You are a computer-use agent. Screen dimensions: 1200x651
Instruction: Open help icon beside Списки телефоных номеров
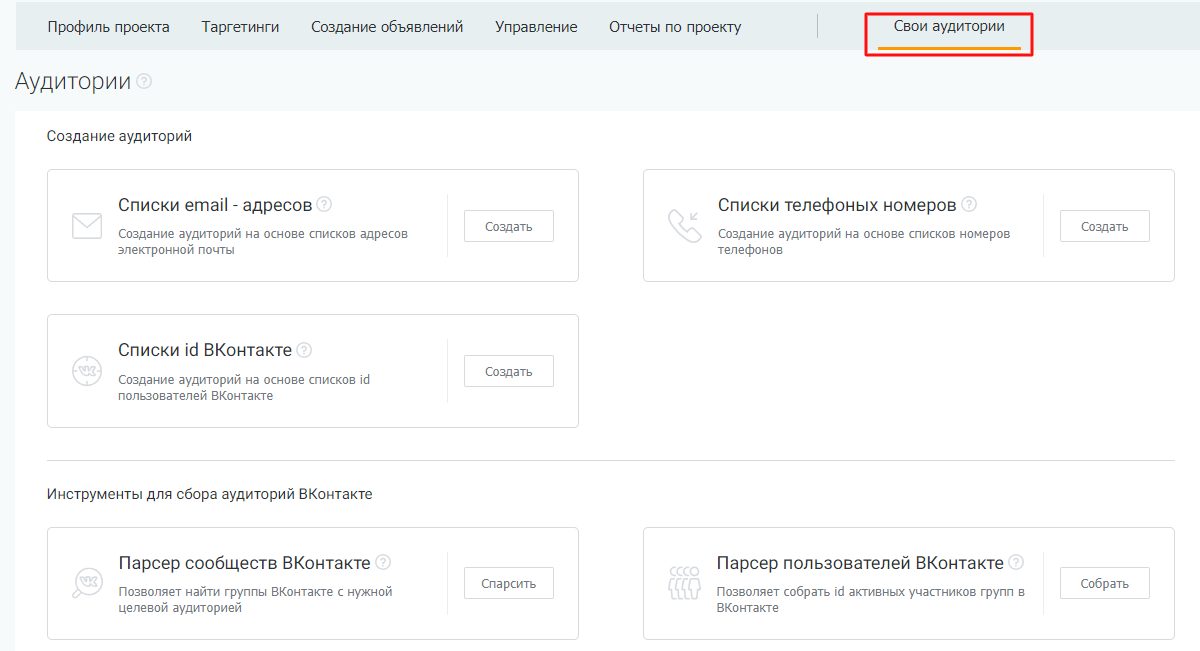click(969, 204)
